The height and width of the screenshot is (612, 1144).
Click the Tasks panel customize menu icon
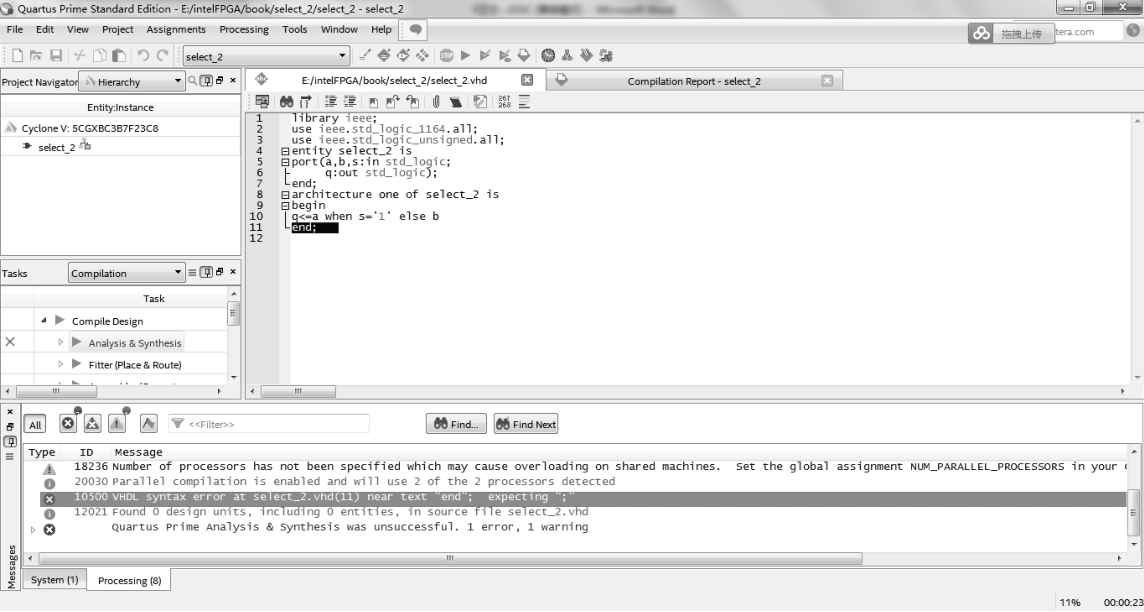tap(193, 273)
